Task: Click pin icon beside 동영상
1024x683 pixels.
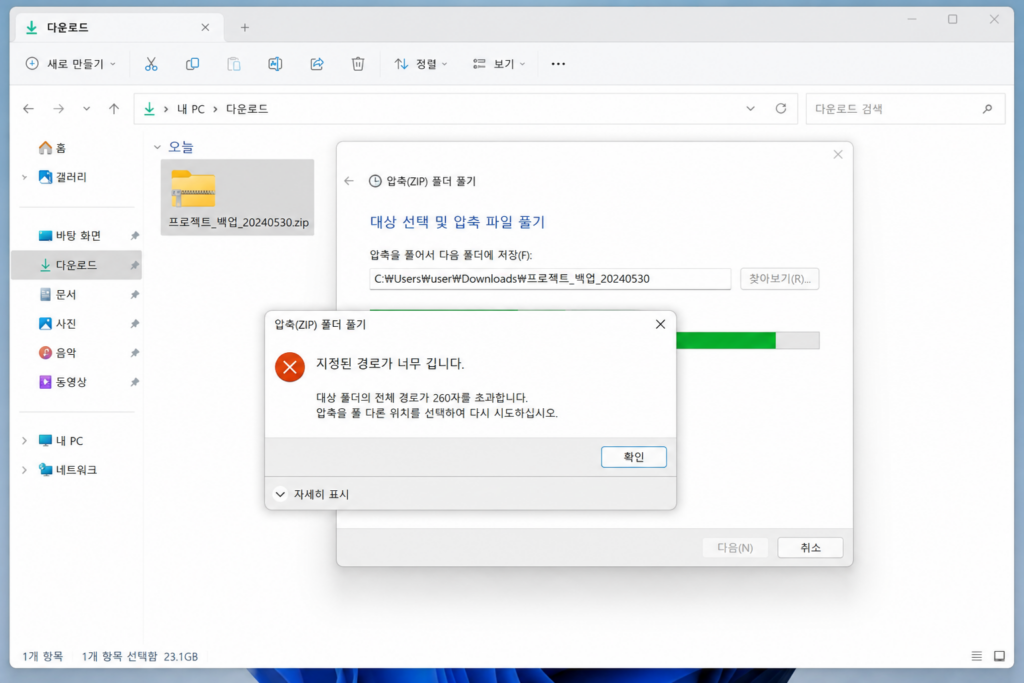Action: tap(135, 382)
